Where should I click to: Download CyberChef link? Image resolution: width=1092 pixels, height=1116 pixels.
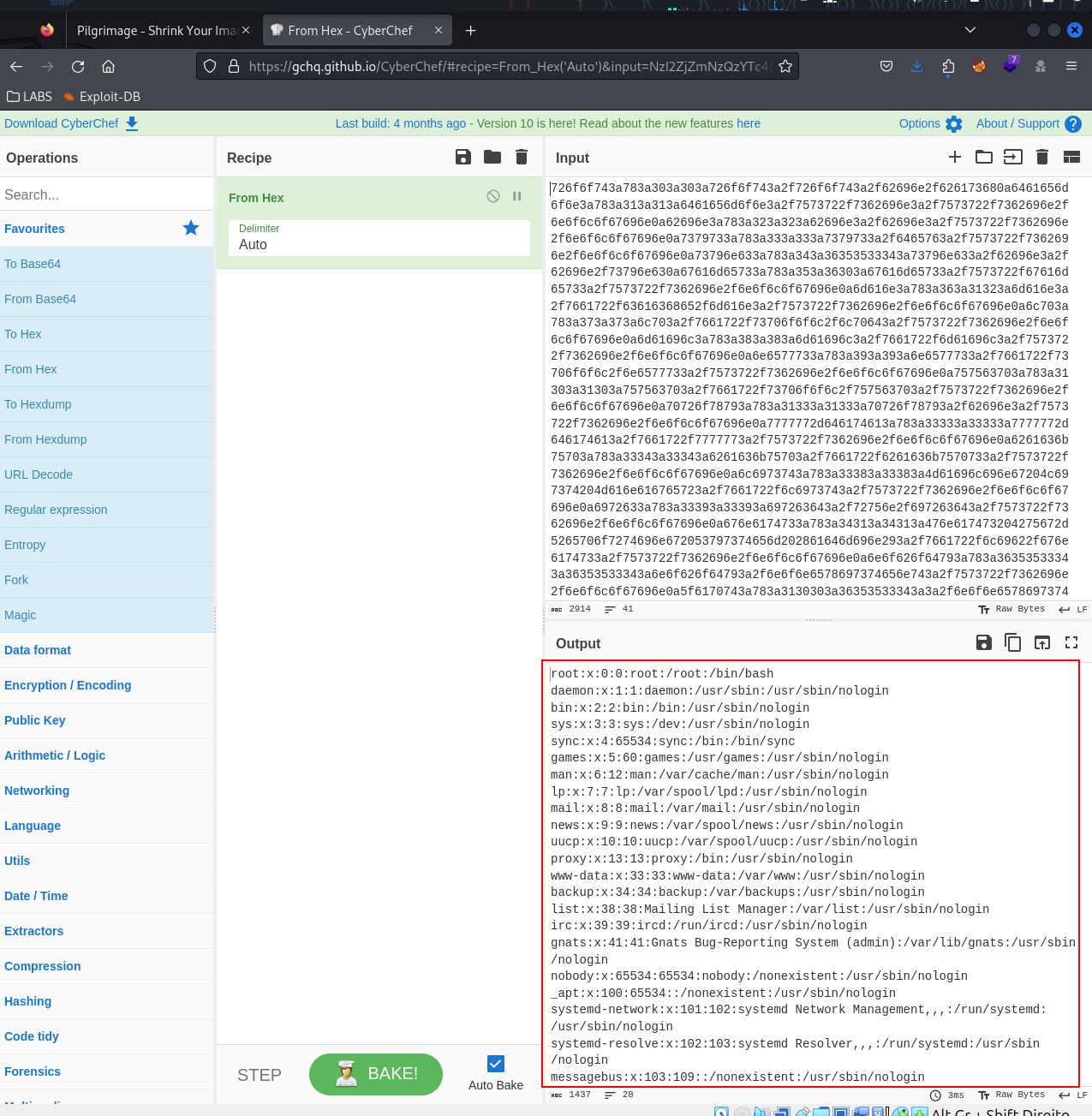tap(71, 123)
